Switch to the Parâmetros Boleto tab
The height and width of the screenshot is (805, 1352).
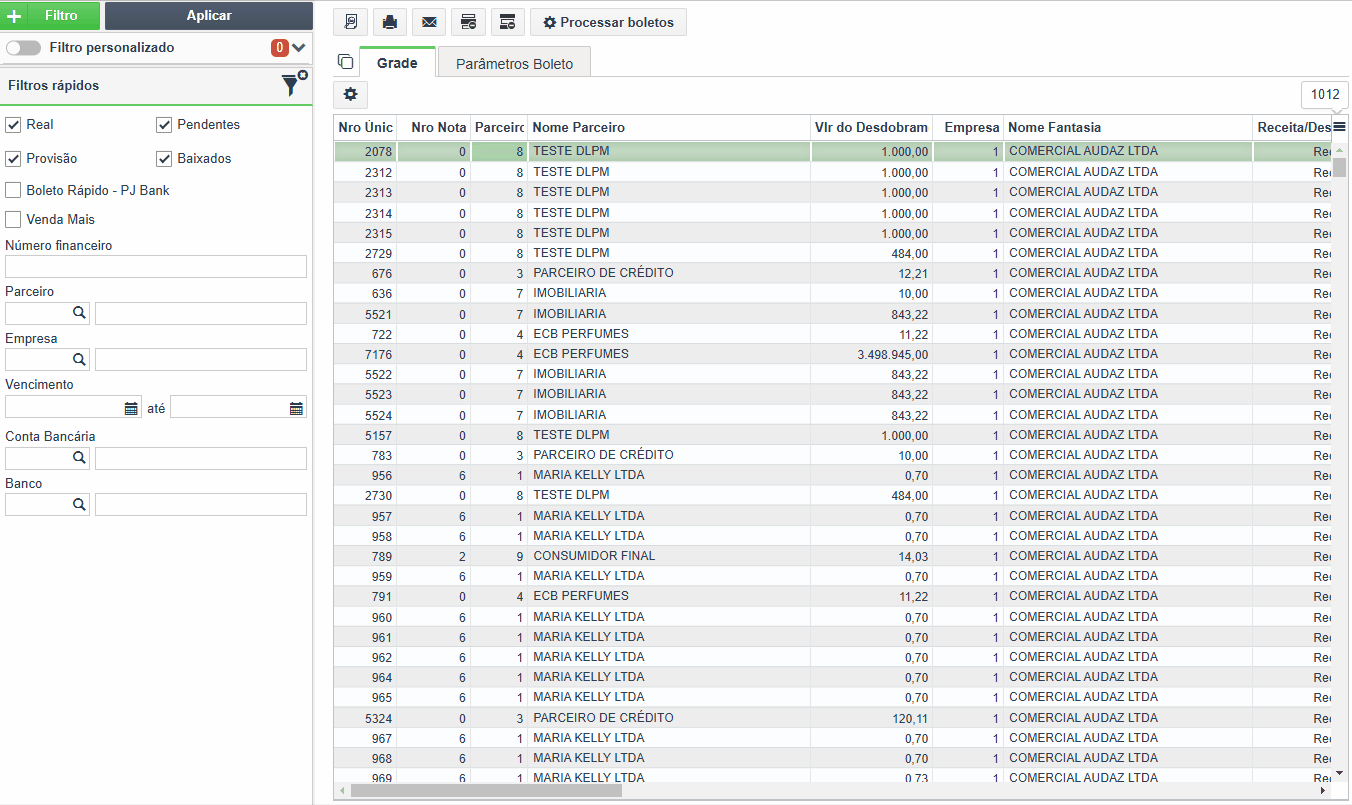(514, 63)
